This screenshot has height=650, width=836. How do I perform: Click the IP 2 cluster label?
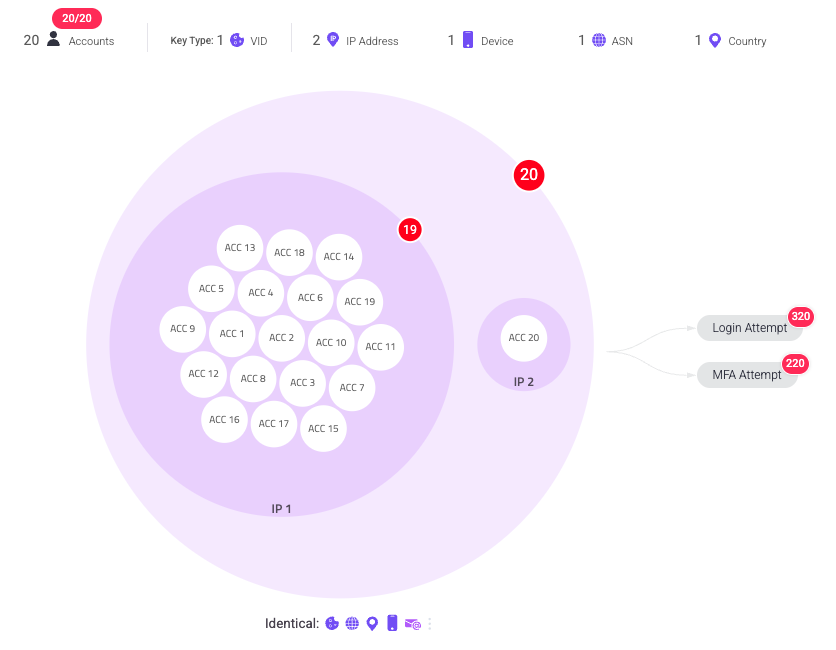(x=524, y=382)
